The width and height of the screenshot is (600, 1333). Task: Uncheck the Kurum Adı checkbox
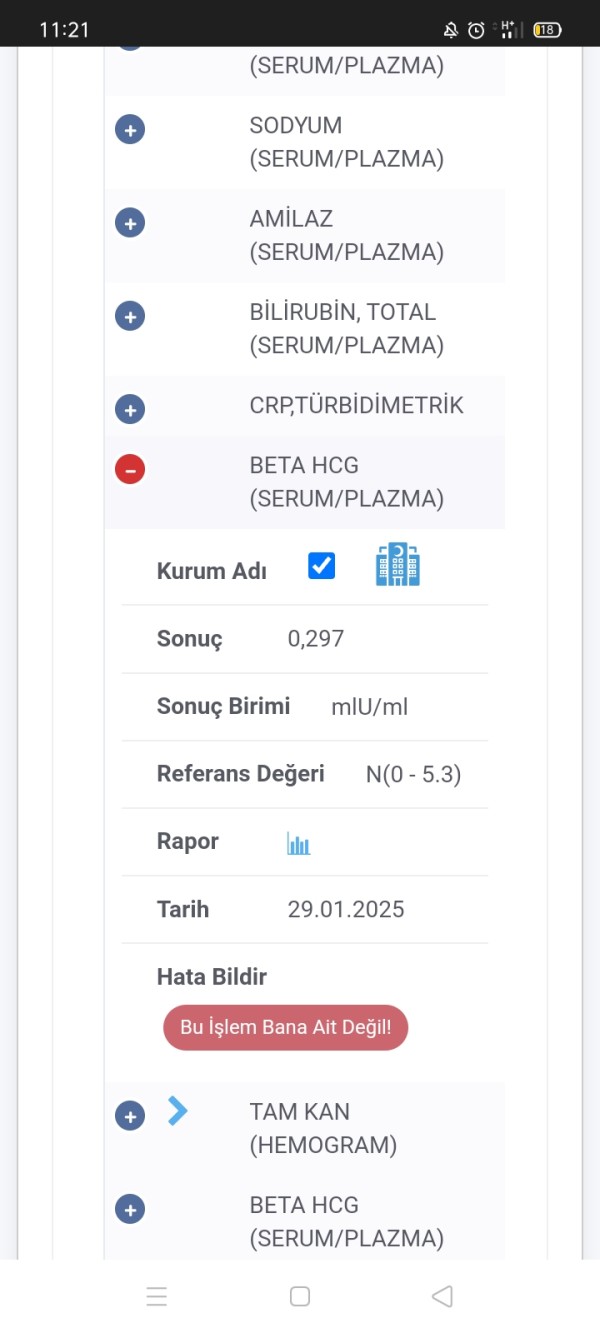click(x=321, y=566)
